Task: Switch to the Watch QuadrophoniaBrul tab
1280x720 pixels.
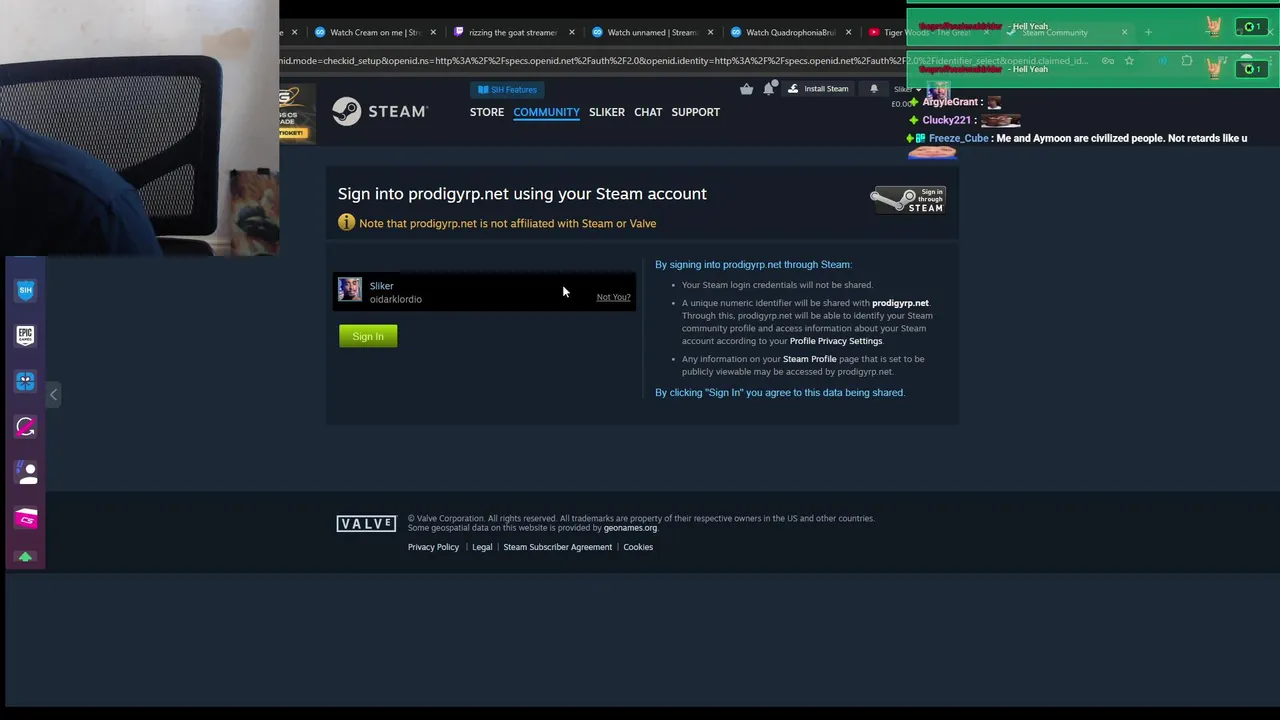Action: (x=789, y=32)
